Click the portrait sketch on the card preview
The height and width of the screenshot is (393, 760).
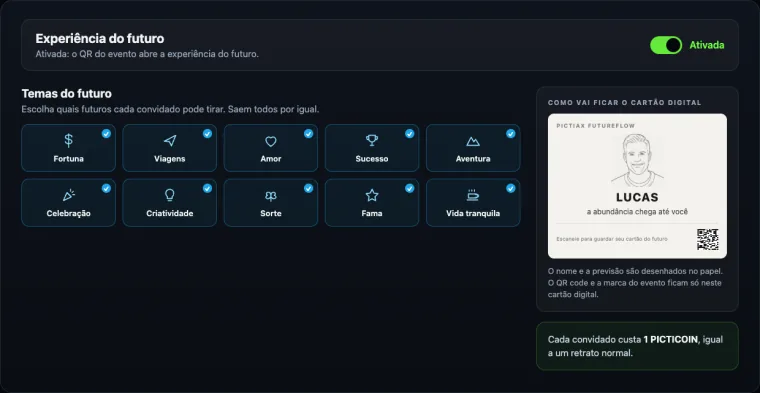(637, 160)
